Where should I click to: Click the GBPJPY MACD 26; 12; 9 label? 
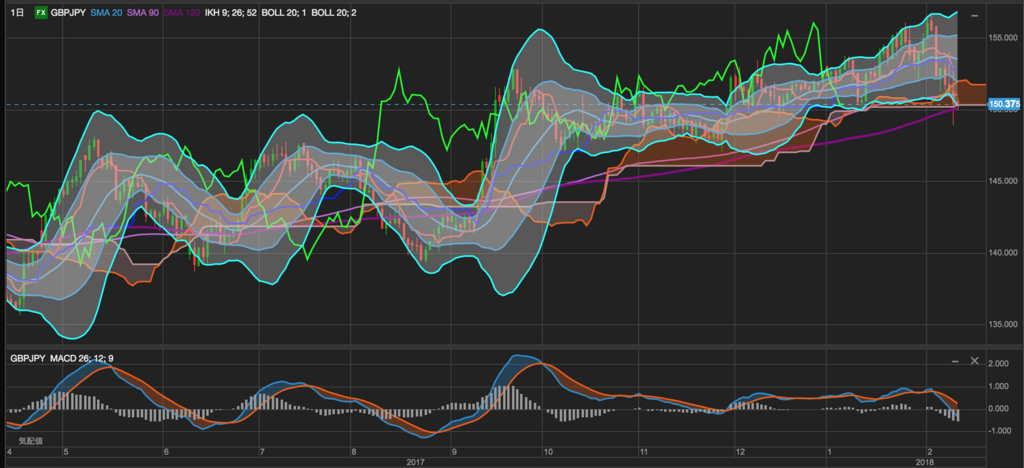click(63, 358)
